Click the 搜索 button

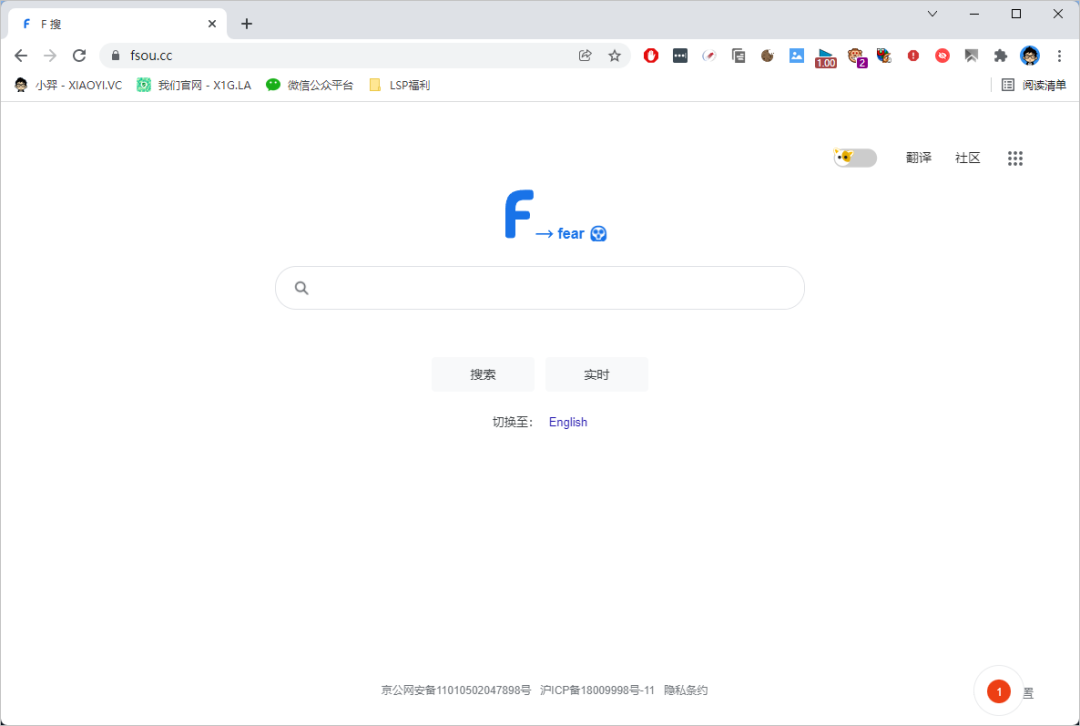point(483,375)
